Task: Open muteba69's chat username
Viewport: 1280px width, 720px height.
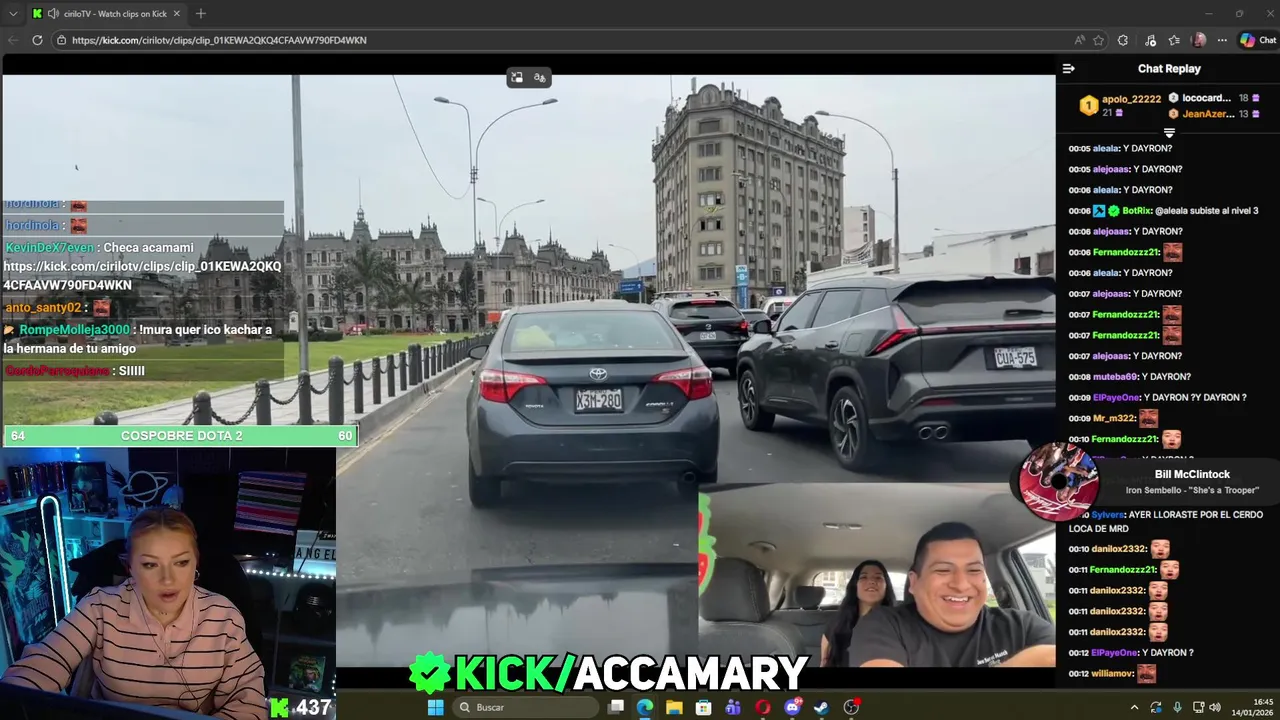Action: (1114, 377)
